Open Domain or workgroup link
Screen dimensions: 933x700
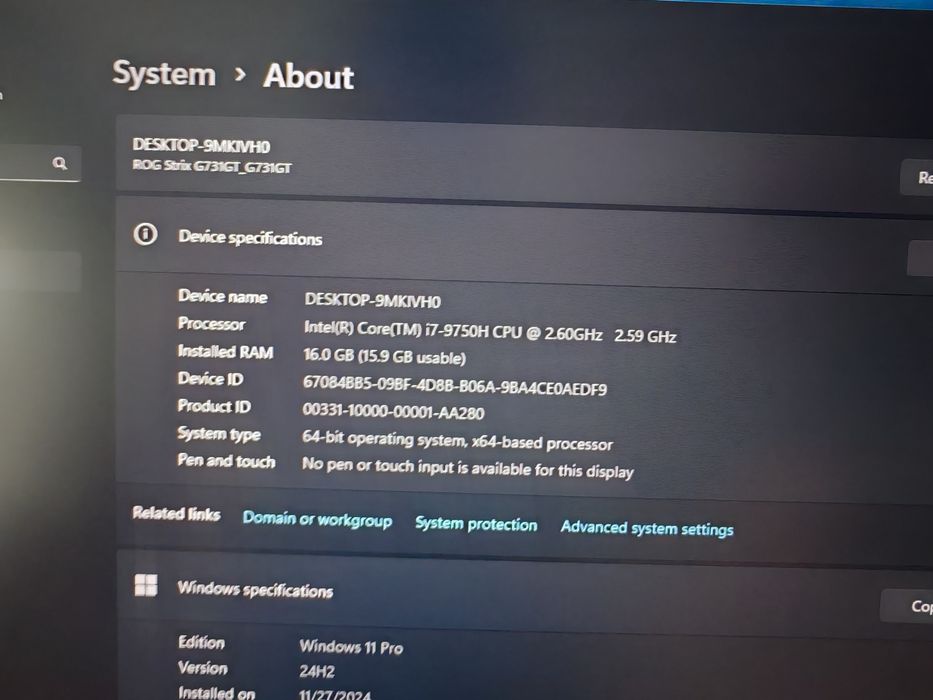[x=317, y=520]
